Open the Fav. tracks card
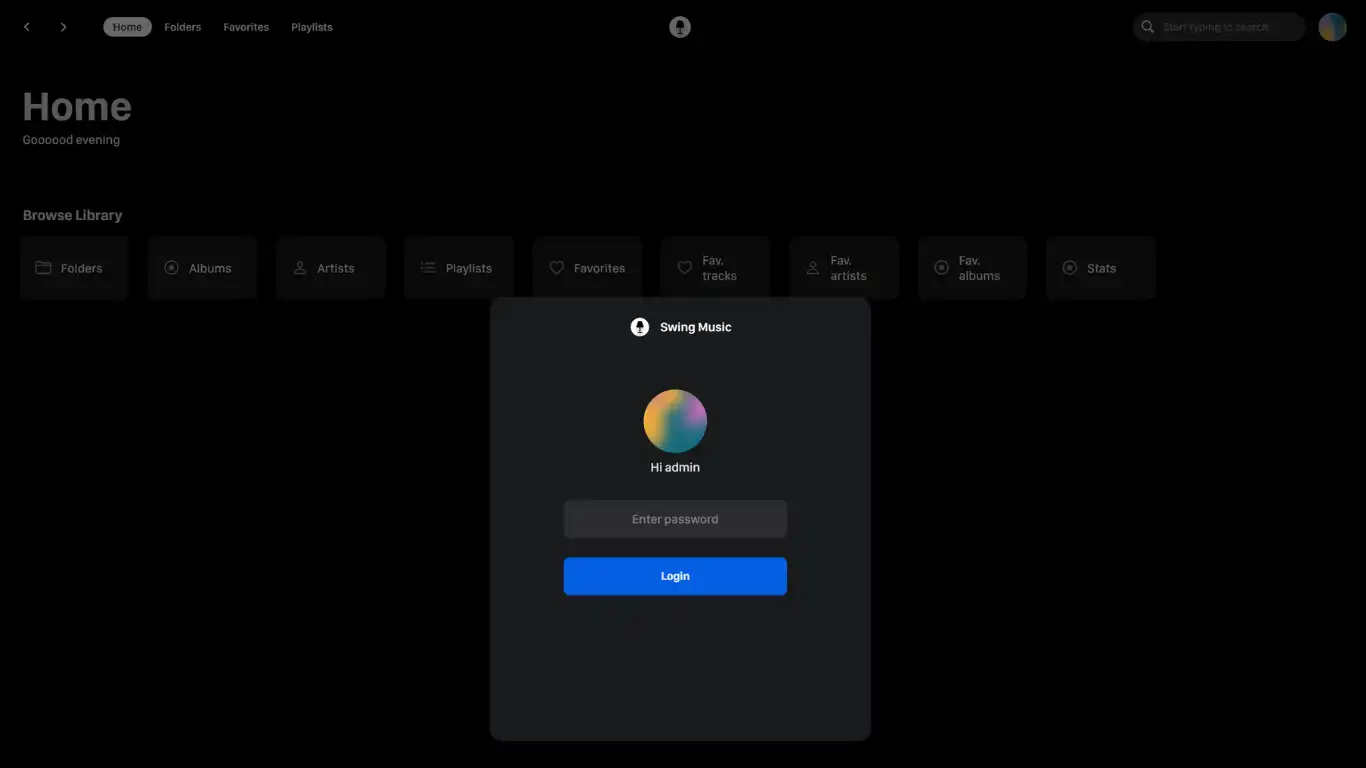The height and width of the screenshot is (768, 1366). pyautogui.click(x=715, y=268)
